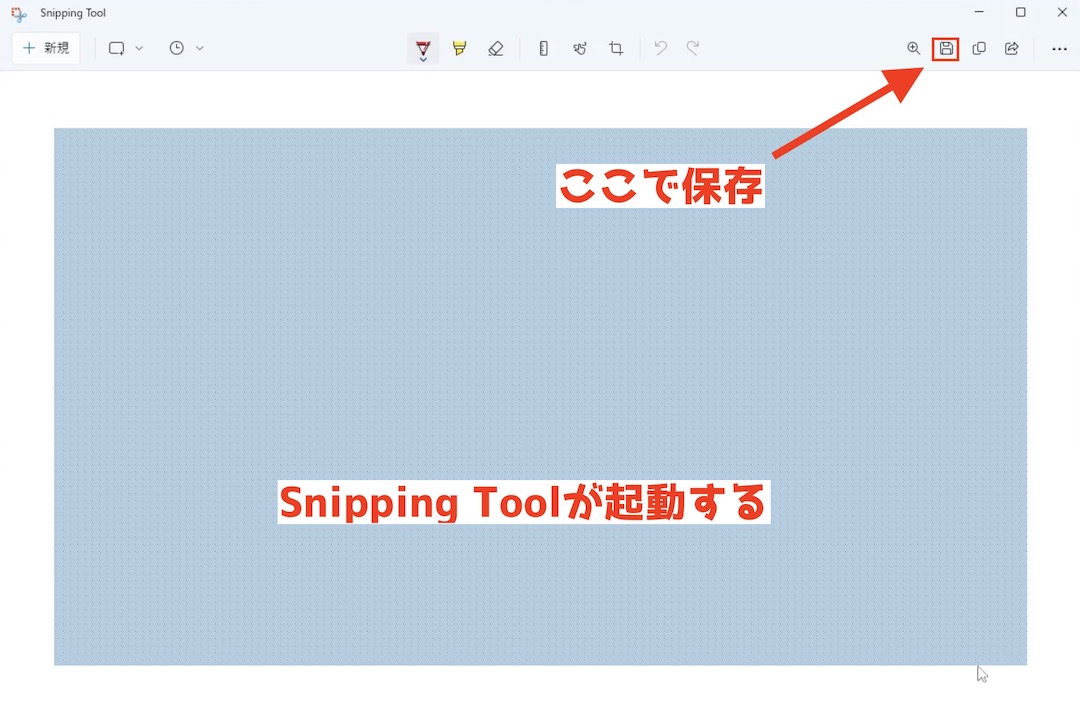The width and height of the screenshot is (1080, 717).
Task: Save the screenshot with the save icon
Action: click(x=945, y=48)
